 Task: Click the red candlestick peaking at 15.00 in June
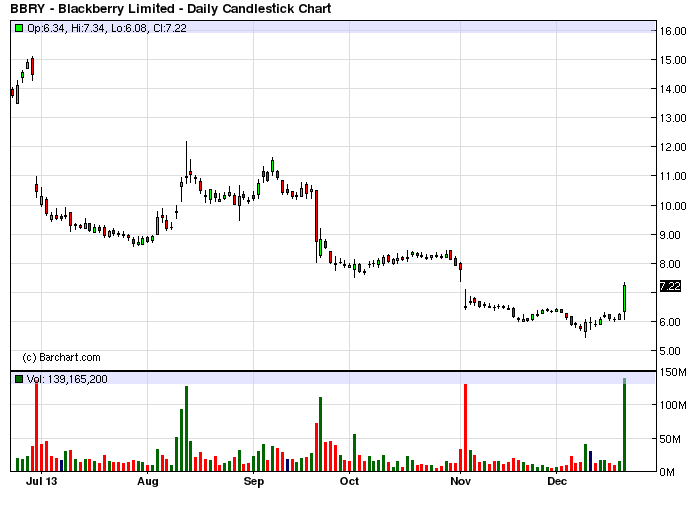(x=32, y=67)
